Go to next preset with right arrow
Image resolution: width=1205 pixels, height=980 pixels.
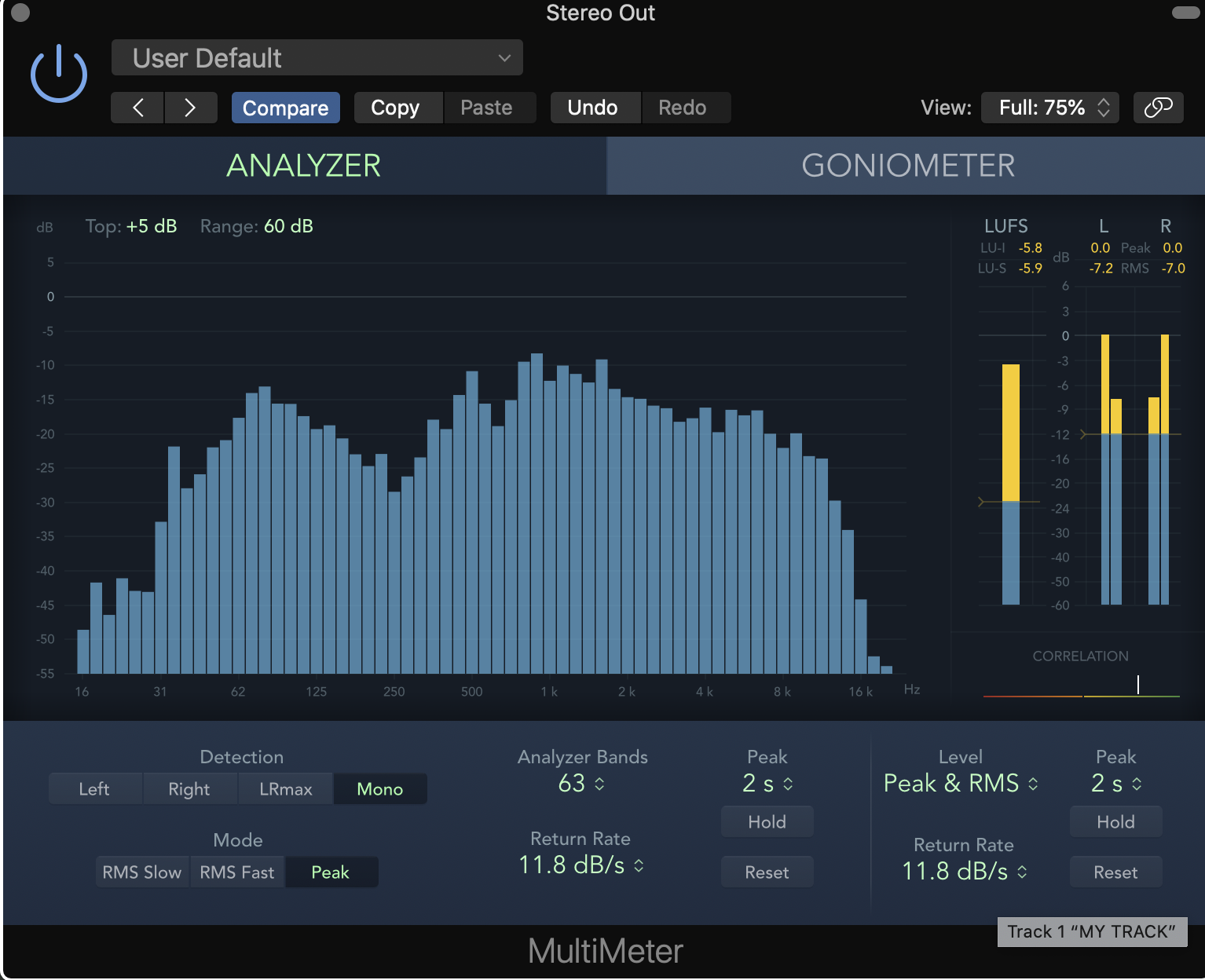tap(191, 108)
